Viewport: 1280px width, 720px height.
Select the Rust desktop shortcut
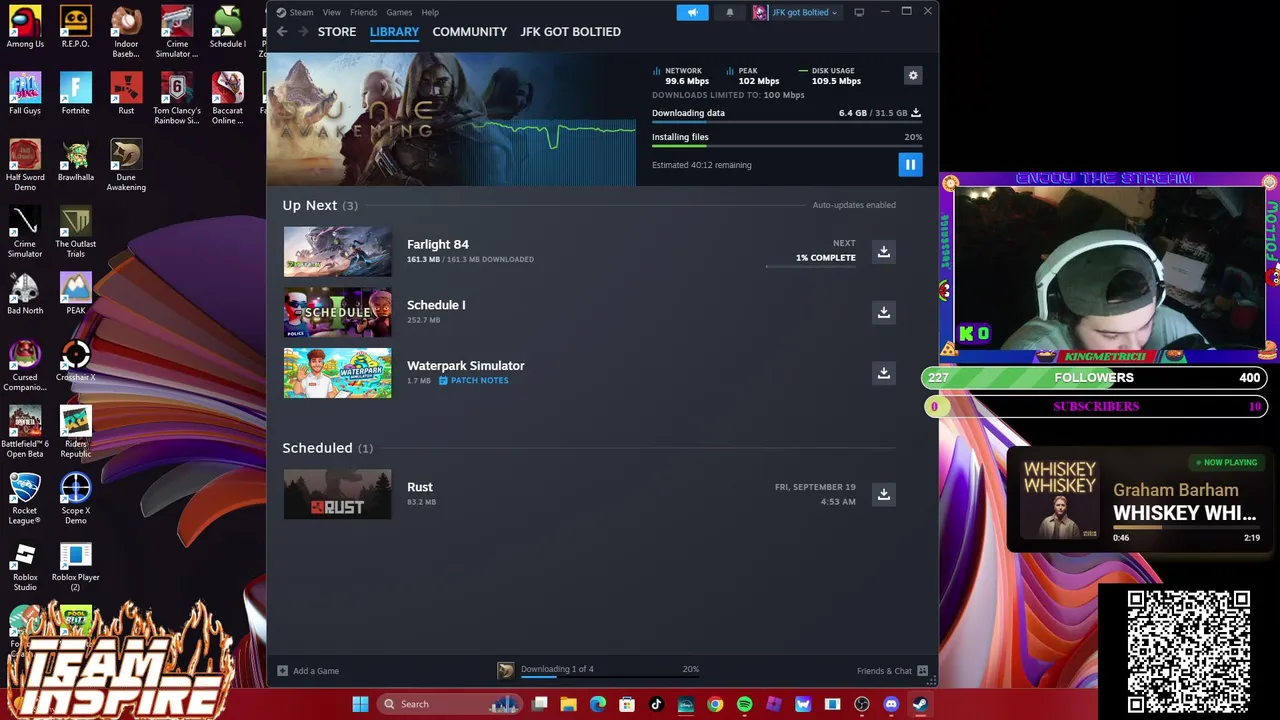point(126,94)
